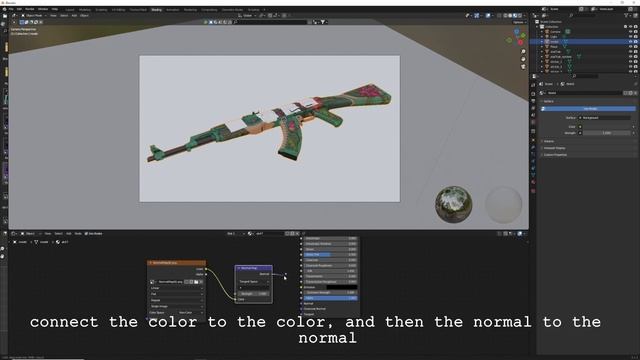This screenshot has width=640, height=360.
Task: Open the Object Mode dropdown
Action: coord(33,16)
